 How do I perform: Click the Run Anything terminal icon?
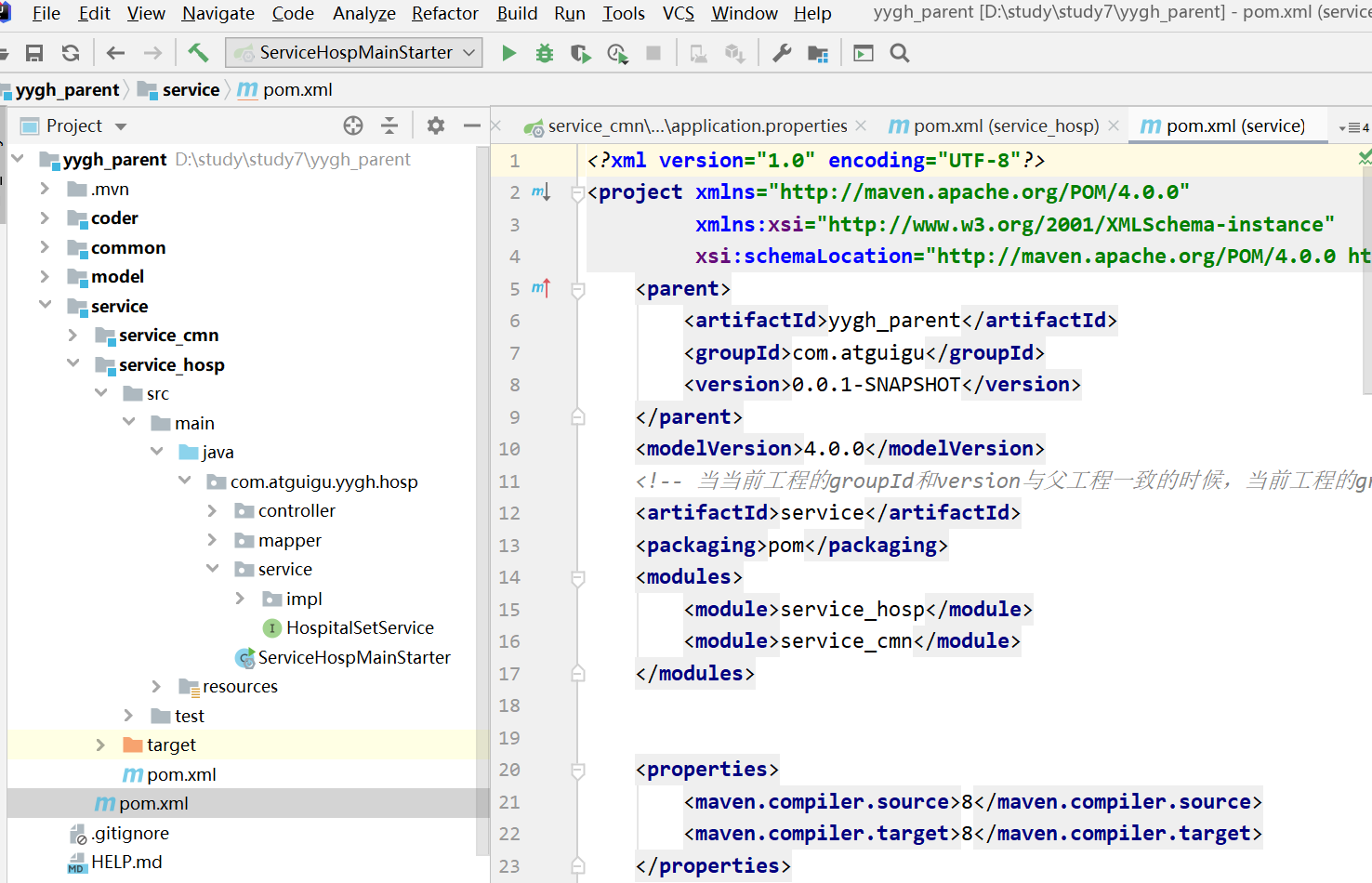864,53
